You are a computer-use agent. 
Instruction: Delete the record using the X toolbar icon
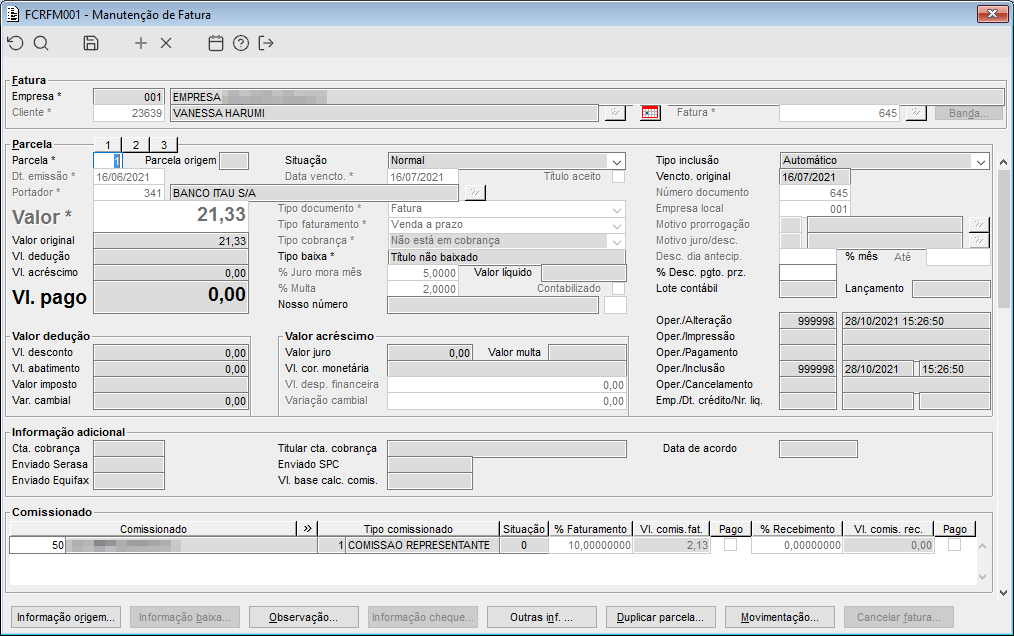pos(166,43)
